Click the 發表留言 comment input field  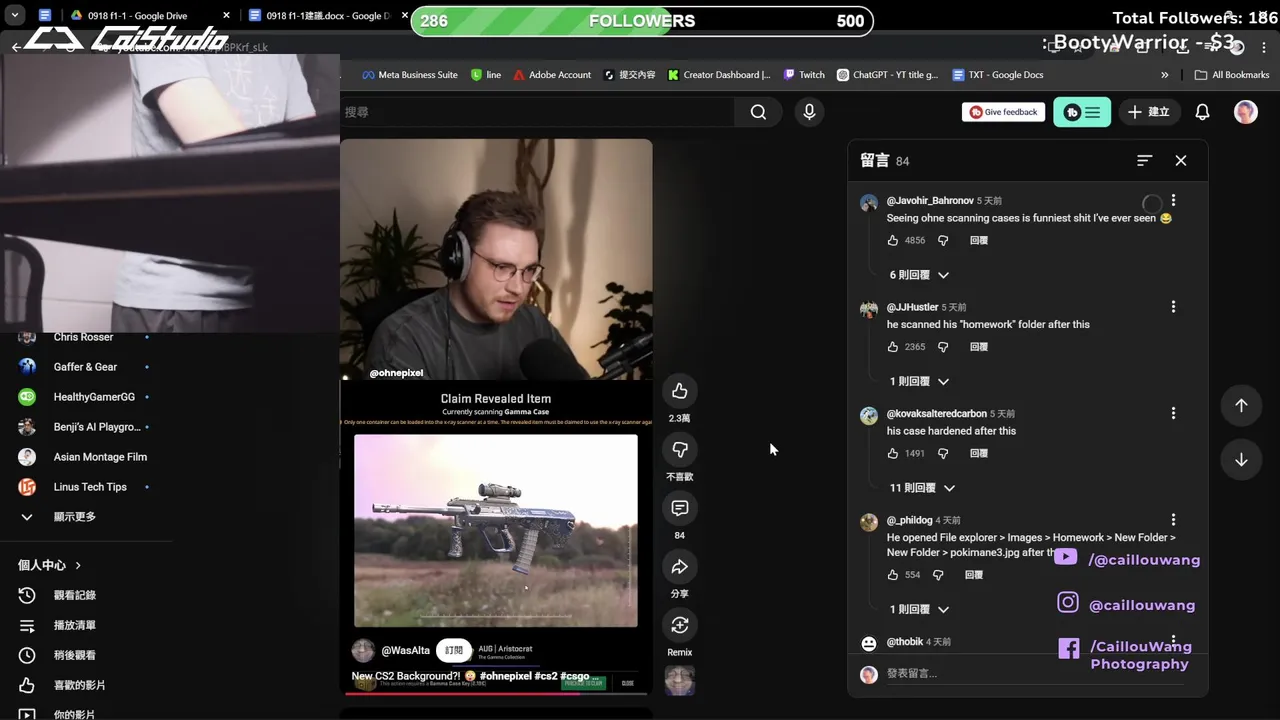pyautogui.click(x=1035, y=674)
